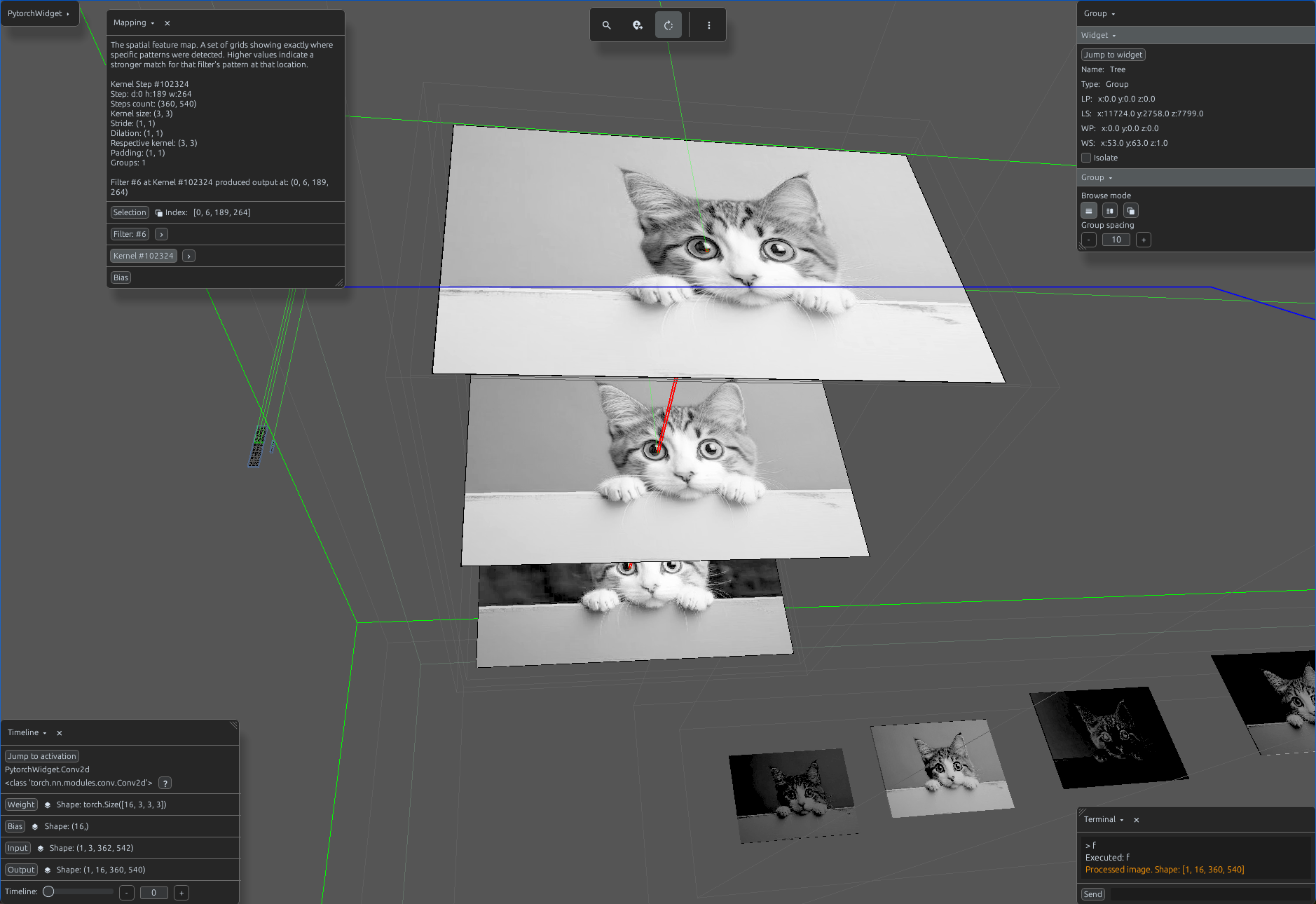Open the Terminal panel dropdown
Viewport: 1316px width, 904px height.
click(1104, 820)
